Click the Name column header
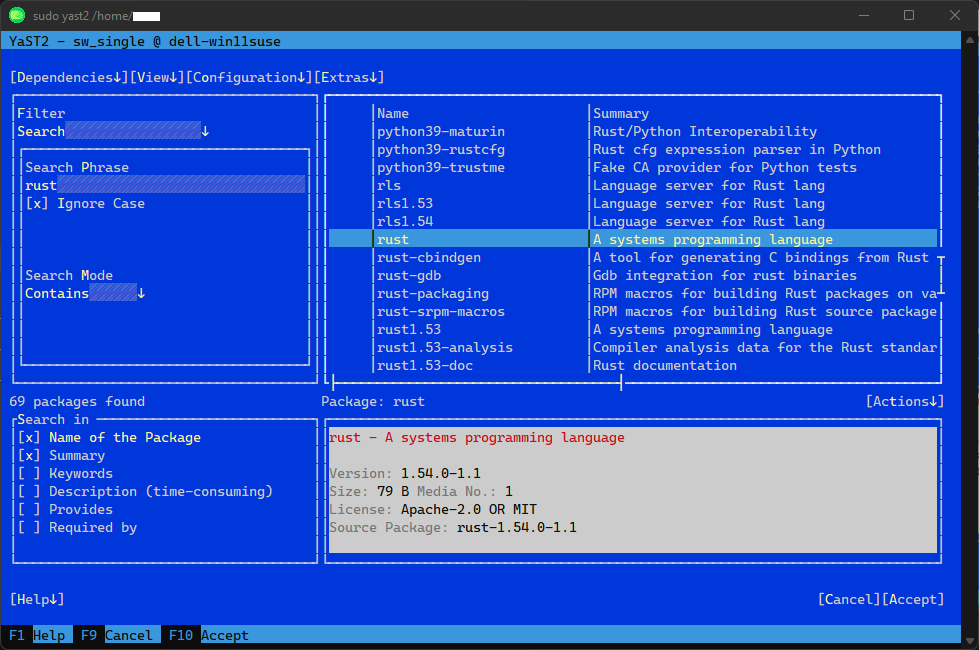Image resolution: width=979 pixels, height=650 pixels. tap(393, 114)
